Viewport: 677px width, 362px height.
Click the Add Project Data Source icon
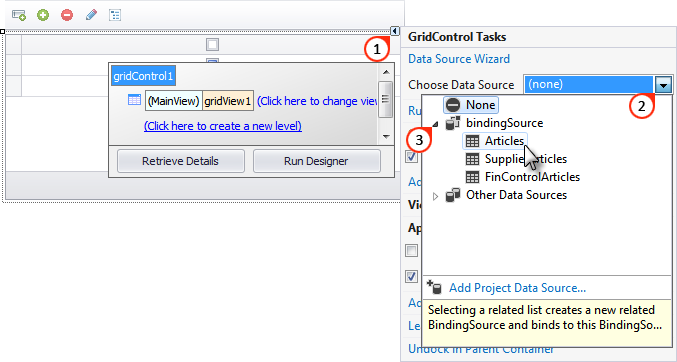pyautogui.click(x=434, y=287)
